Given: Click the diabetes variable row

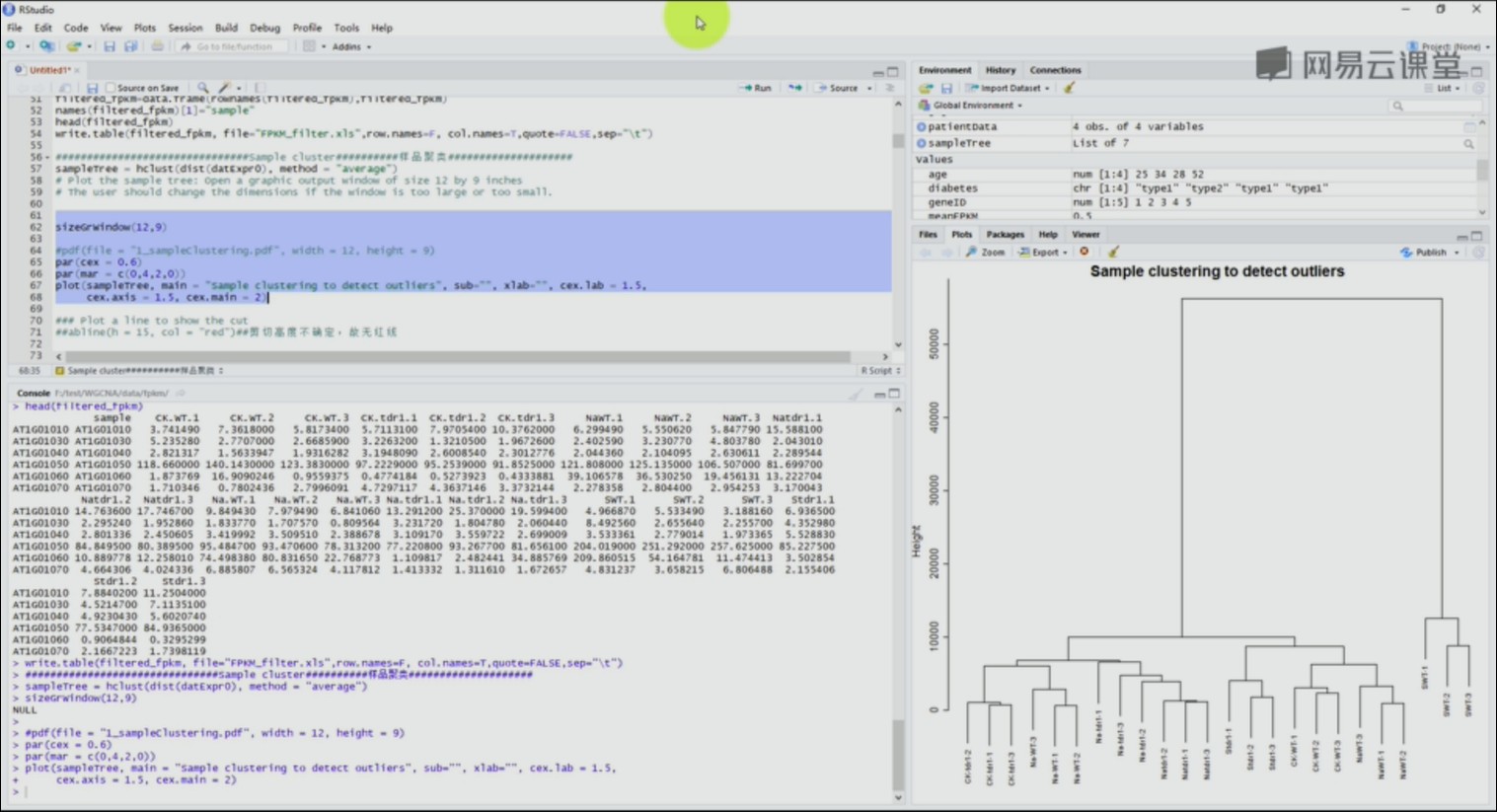Looking at the screenshot, I should coord(1197,187).
